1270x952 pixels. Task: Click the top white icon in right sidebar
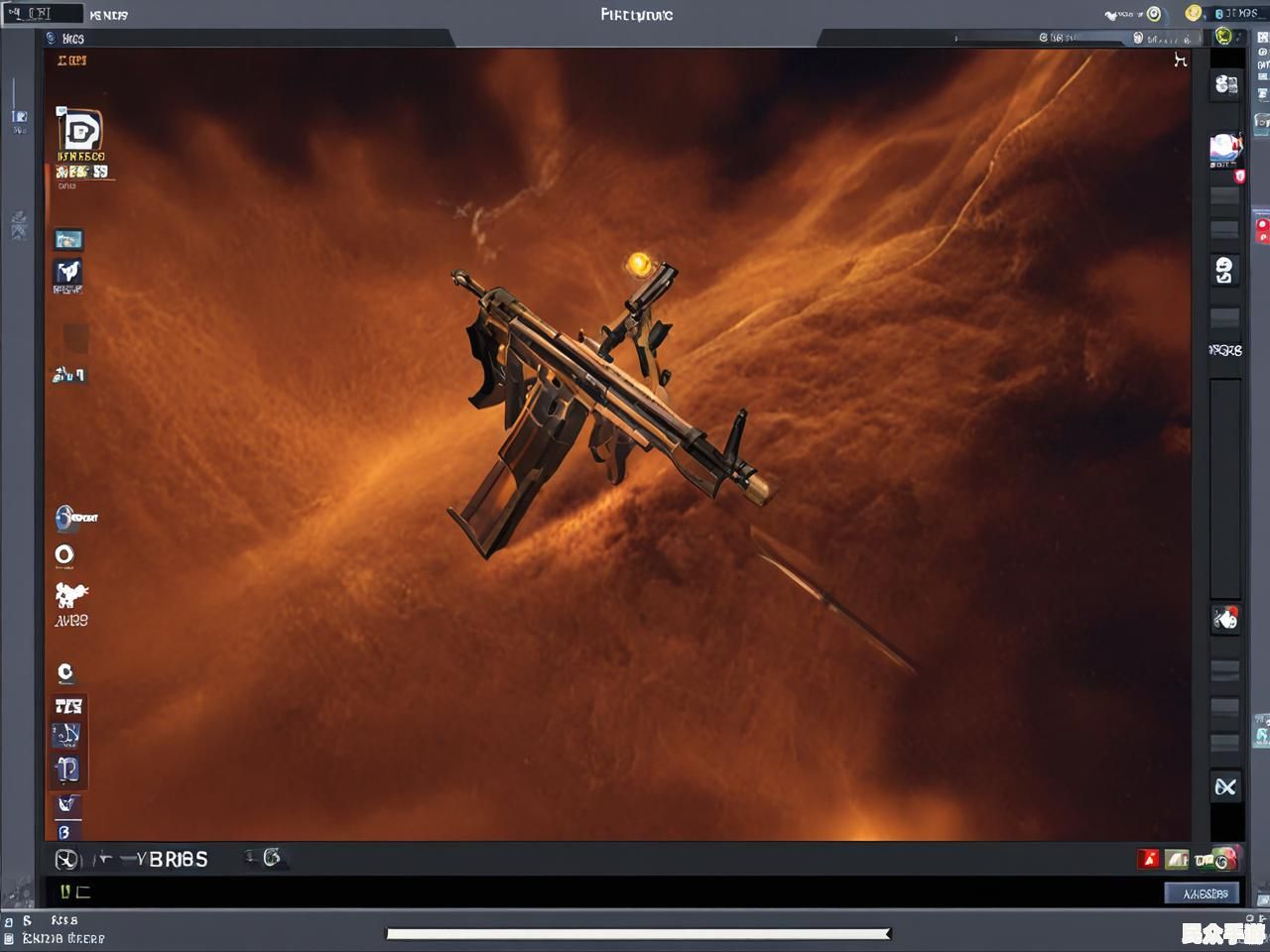click(1226, 84)
